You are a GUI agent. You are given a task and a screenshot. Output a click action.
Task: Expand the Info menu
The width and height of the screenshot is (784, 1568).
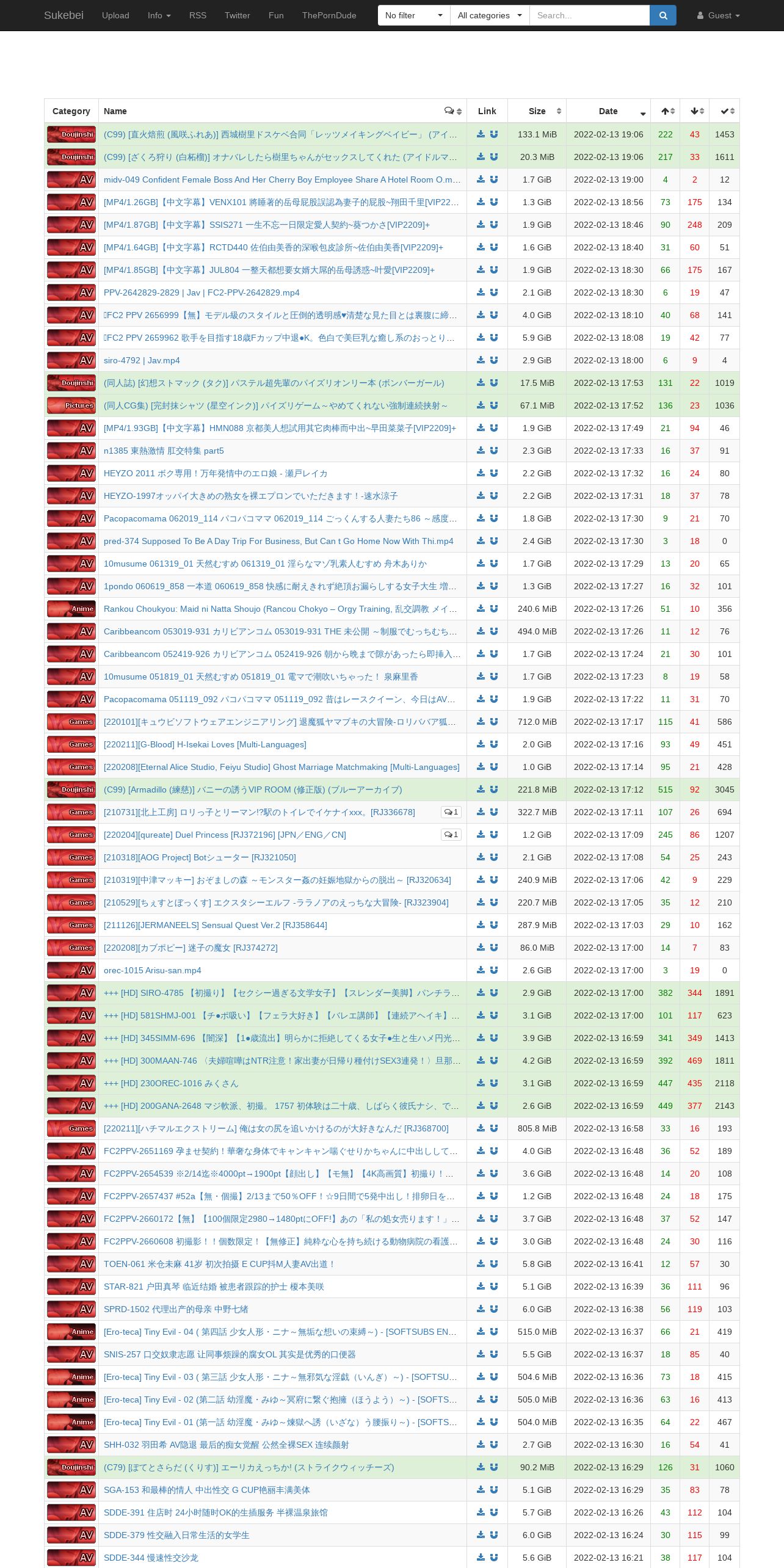(159, 15)
